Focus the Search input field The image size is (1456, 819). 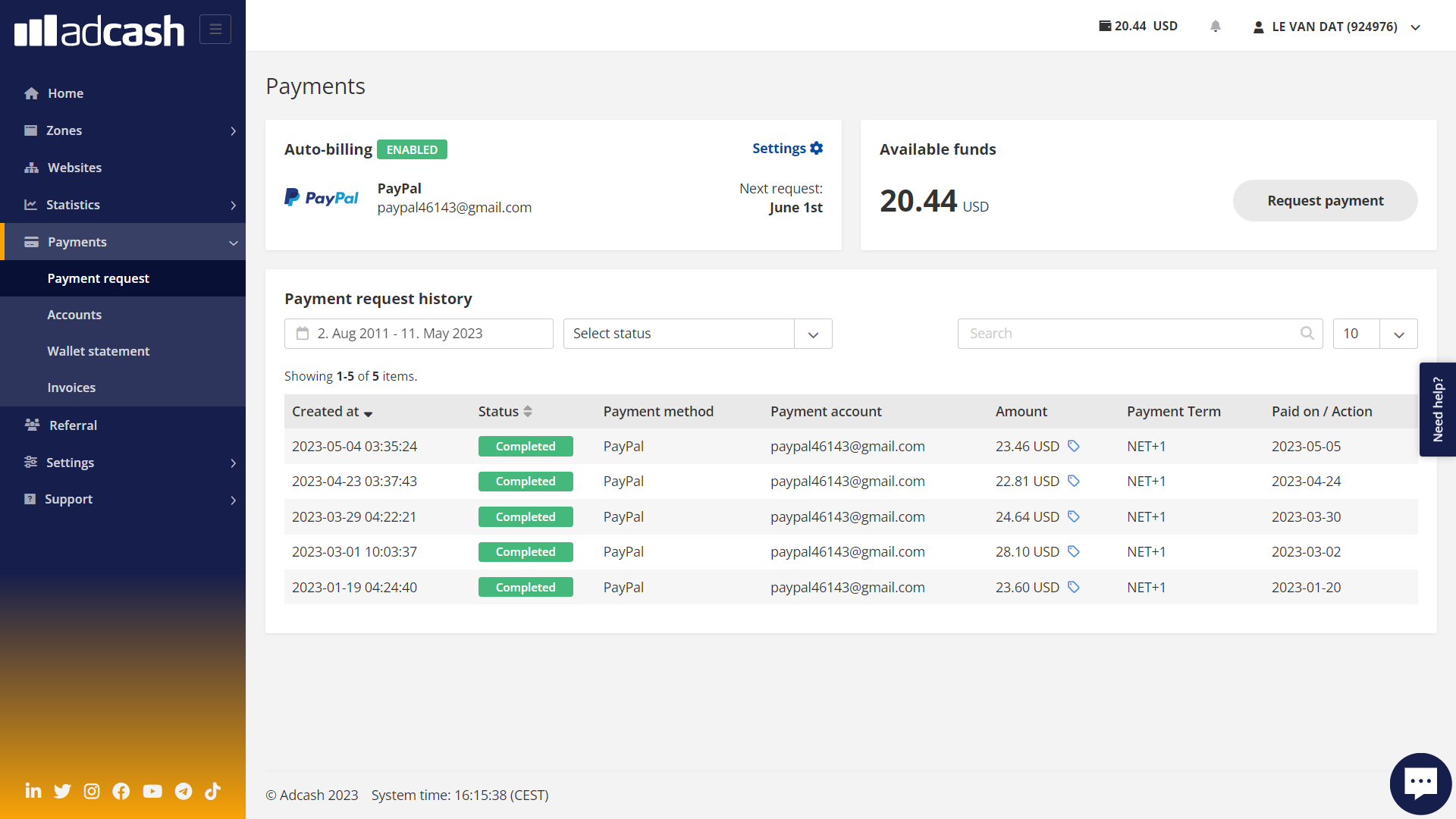(x=1140, y=334)
